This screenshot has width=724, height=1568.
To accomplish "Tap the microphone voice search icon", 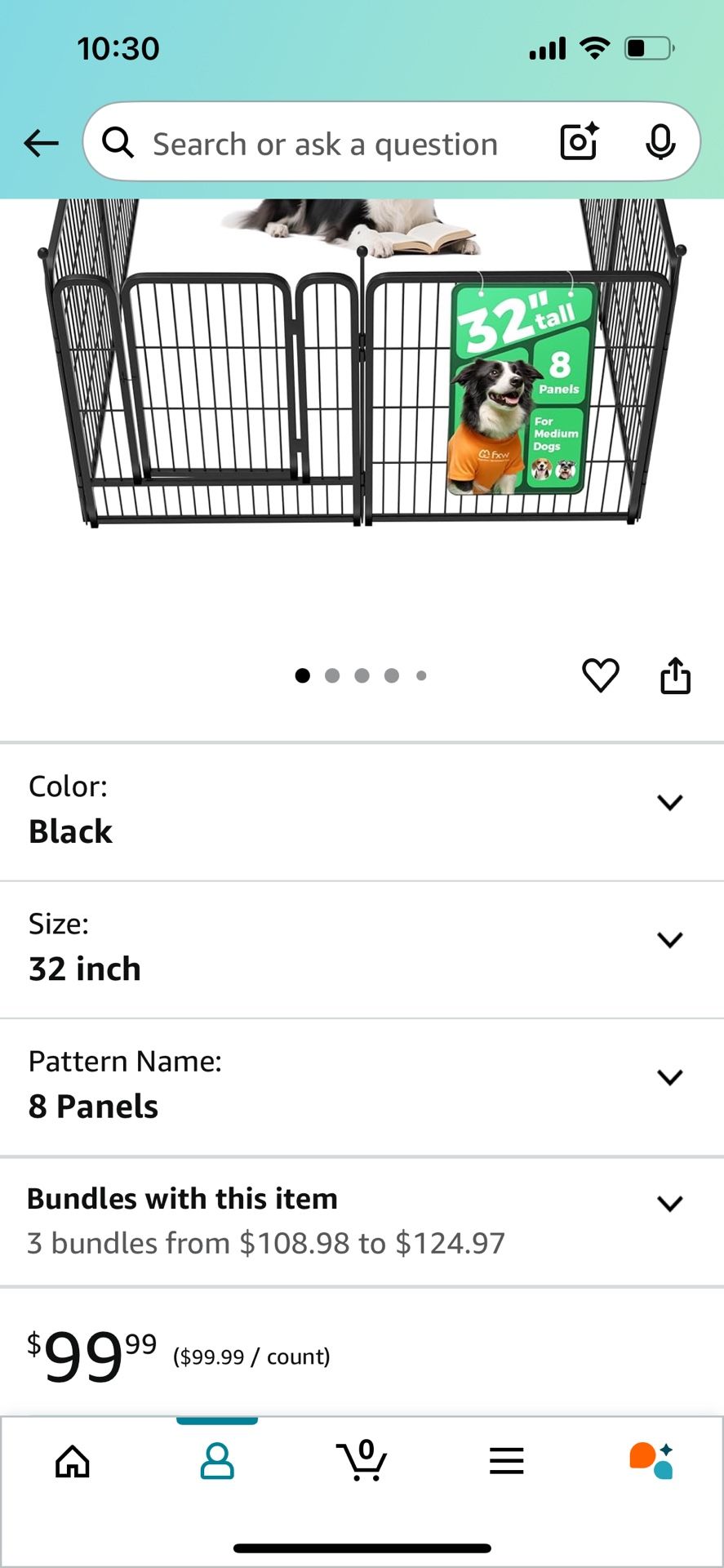I will 660,143.
